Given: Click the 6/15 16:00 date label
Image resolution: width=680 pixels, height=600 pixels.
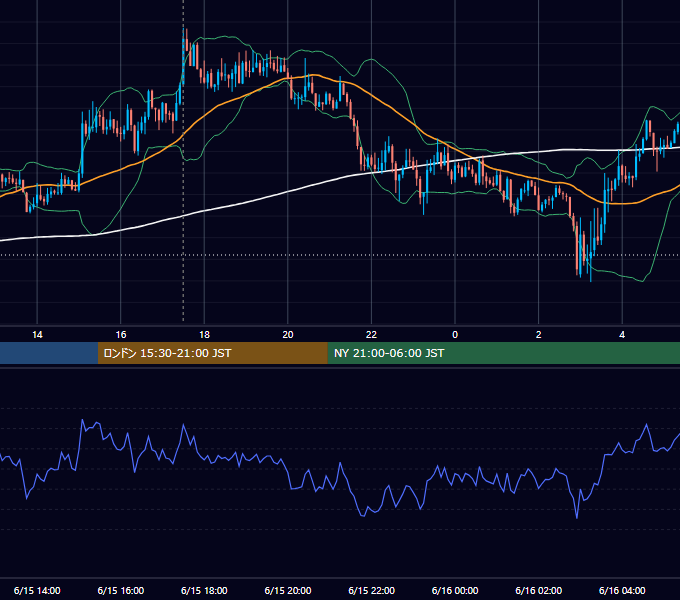Looking at the screenshot, I should click(121, 590).
